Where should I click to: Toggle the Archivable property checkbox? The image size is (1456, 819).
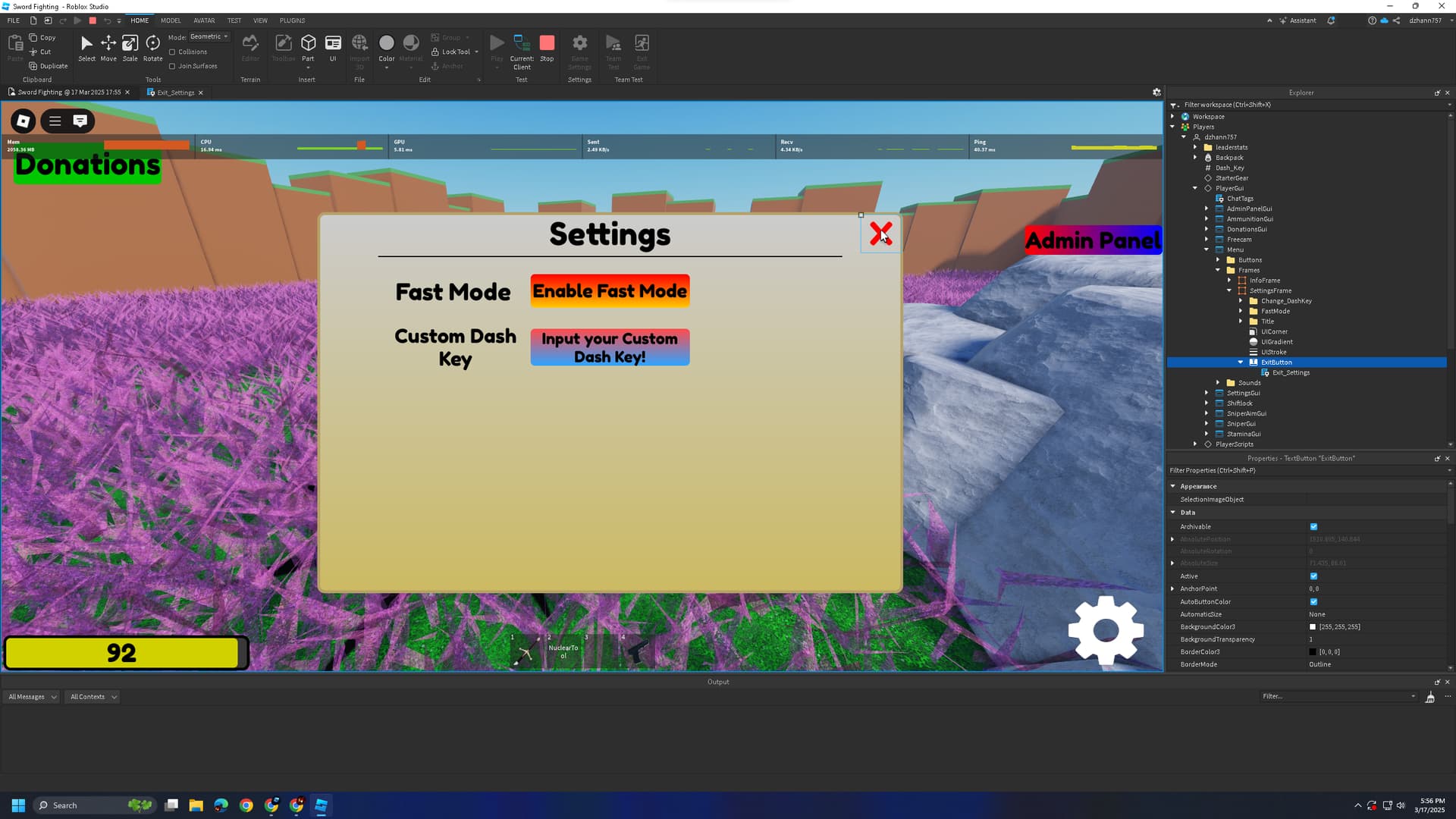tap(1313, 526)
